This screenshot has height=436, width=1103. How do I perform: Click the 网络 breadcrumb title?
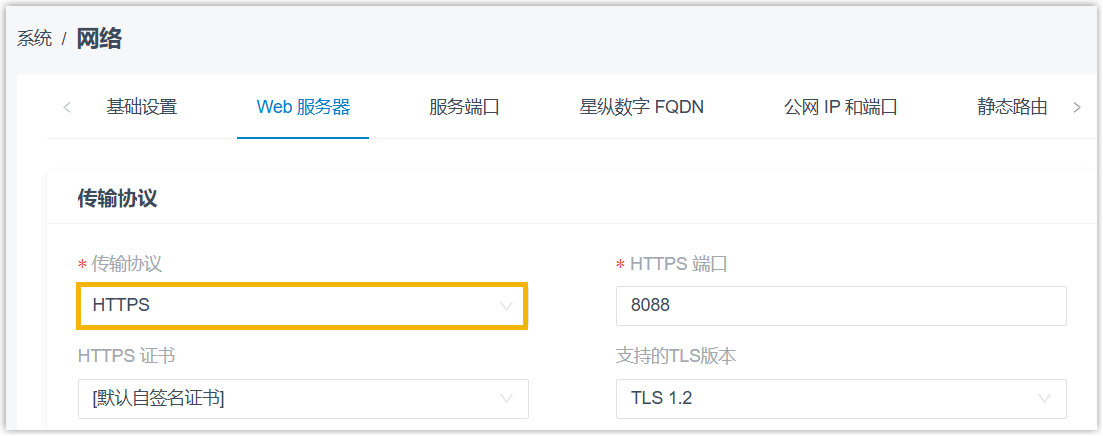pos(99,39)
